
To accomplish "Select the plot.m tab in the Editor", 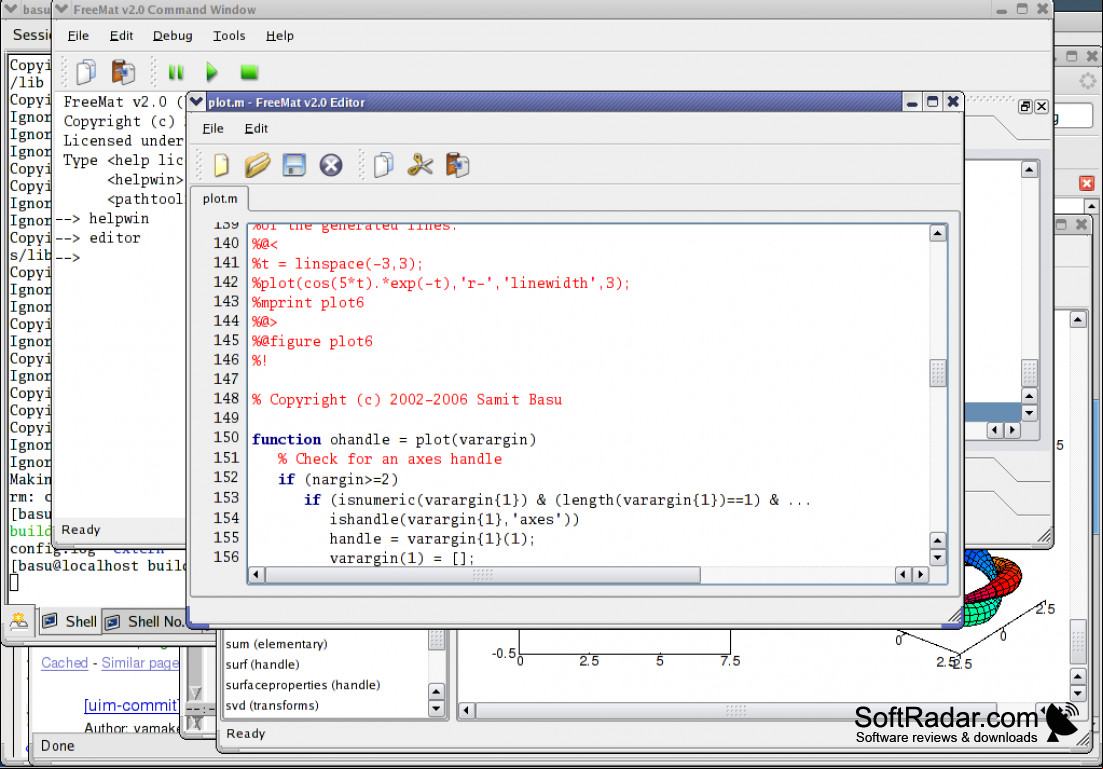I will click(x=220, y=199).
